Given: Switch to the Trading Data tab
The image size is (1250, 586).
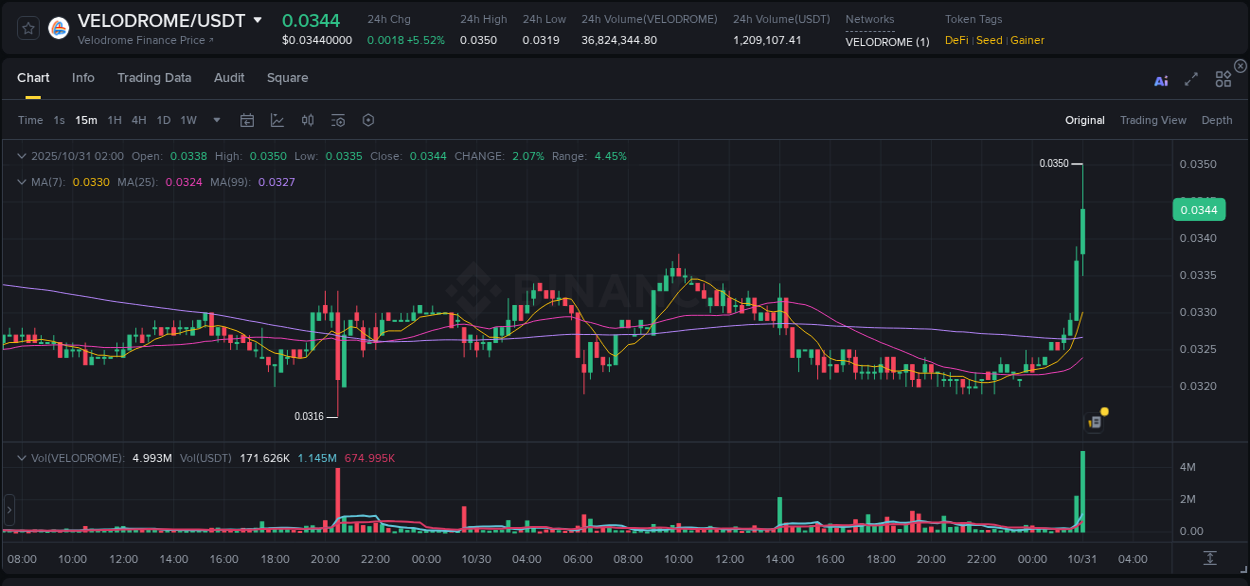Looking at the screenshot, I should (x=154, y=78).
